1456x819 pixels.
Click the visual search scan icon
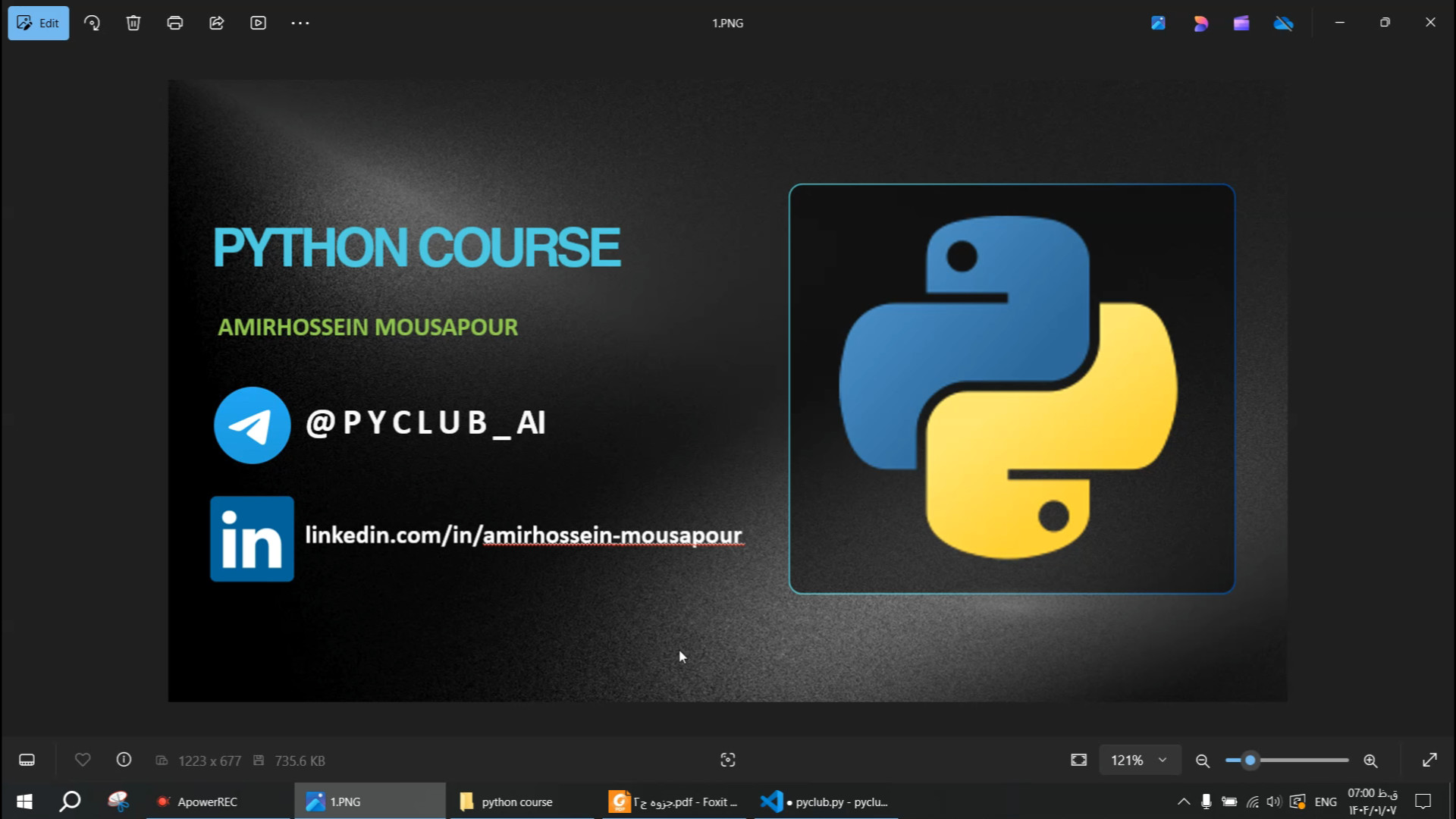(x=728, y=760)
